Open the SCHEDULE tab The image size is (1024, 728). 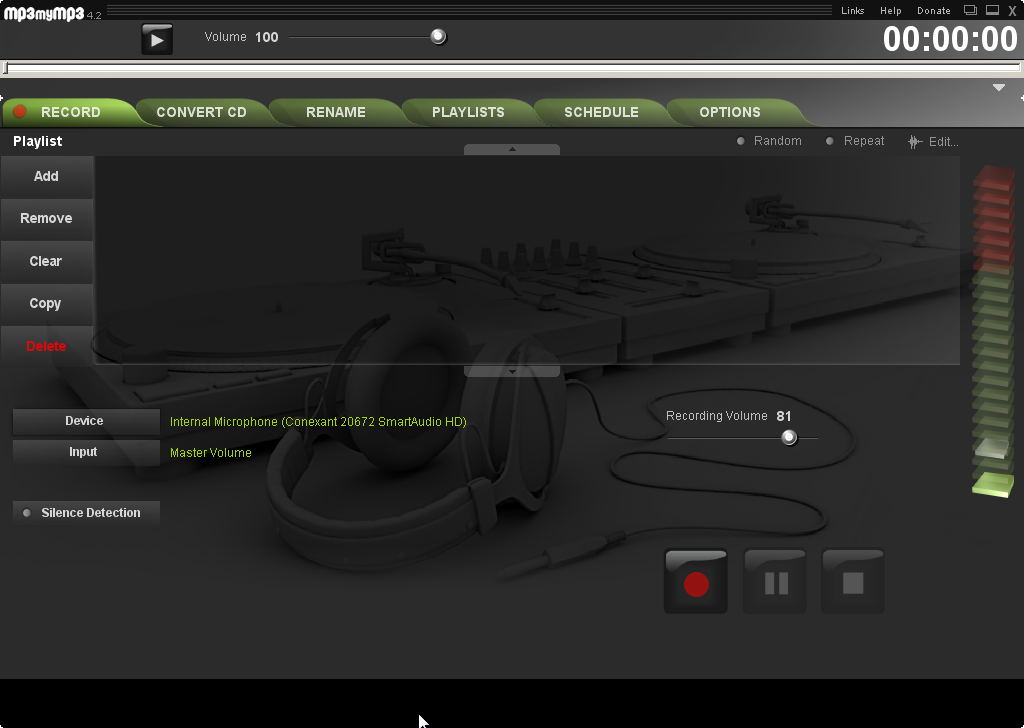tap(601, 112)
